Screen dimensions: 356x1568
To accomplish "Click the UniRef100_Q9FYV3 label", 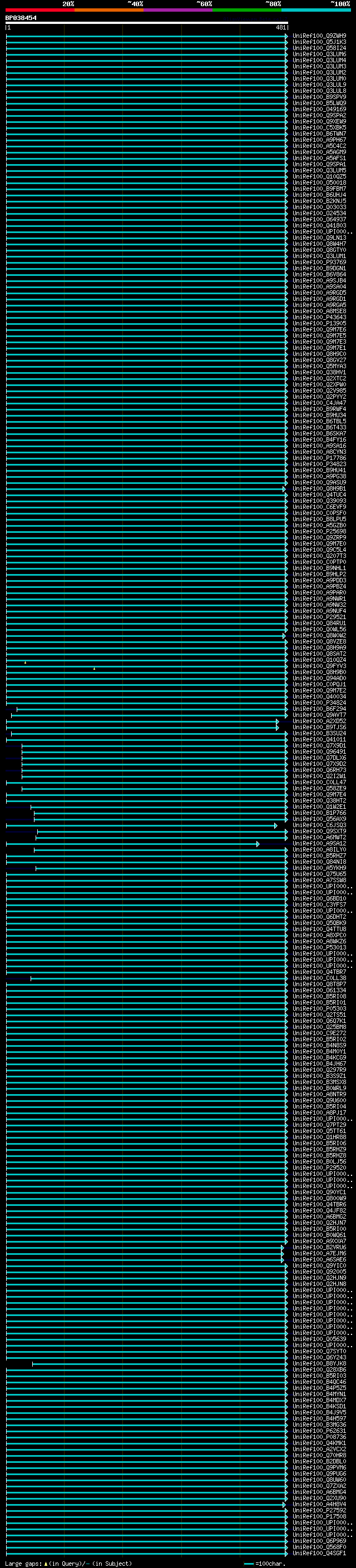I will (x=319, y=666).
